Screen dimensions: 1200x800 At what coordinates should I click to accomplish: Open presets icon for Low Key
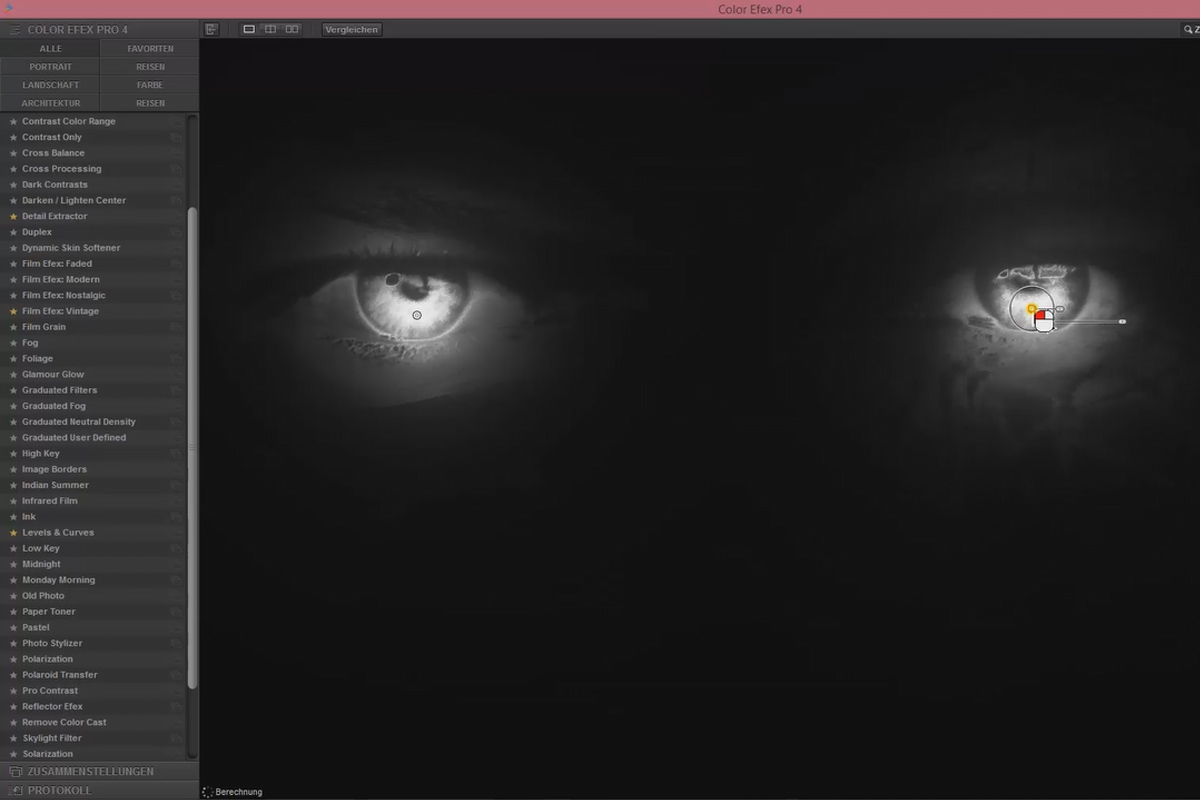click(x=176, y=548)
